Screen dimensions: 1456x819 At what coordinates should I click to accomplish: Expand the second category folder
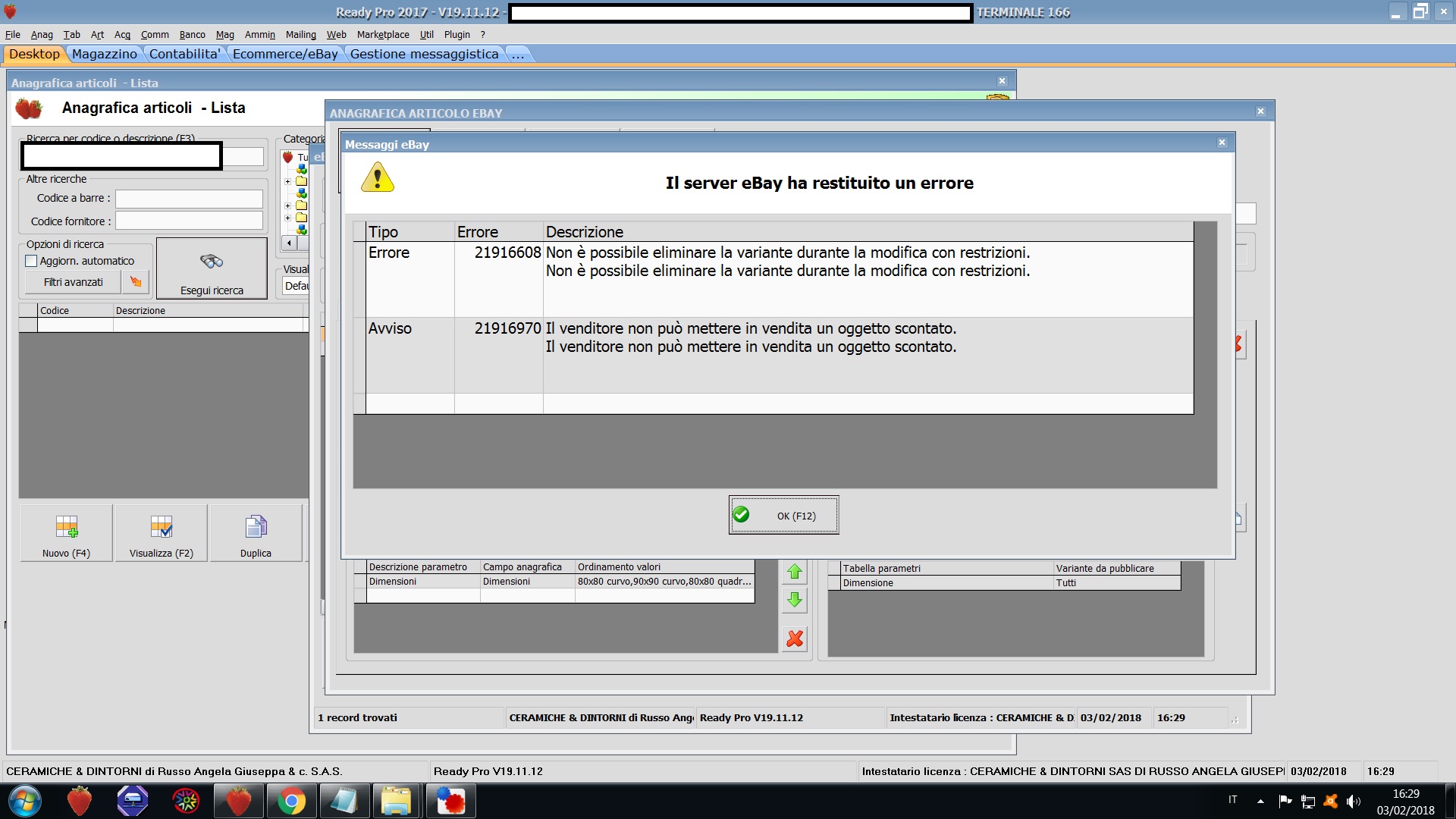287,206
